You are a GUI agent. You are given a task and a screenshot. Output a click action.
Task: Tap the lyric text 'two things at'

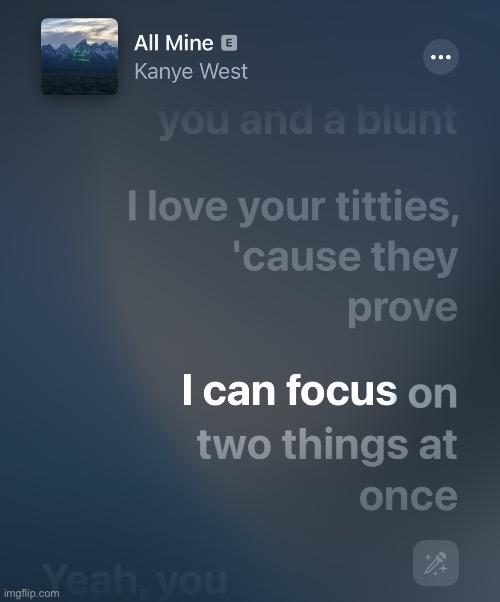tap(327, 445)
